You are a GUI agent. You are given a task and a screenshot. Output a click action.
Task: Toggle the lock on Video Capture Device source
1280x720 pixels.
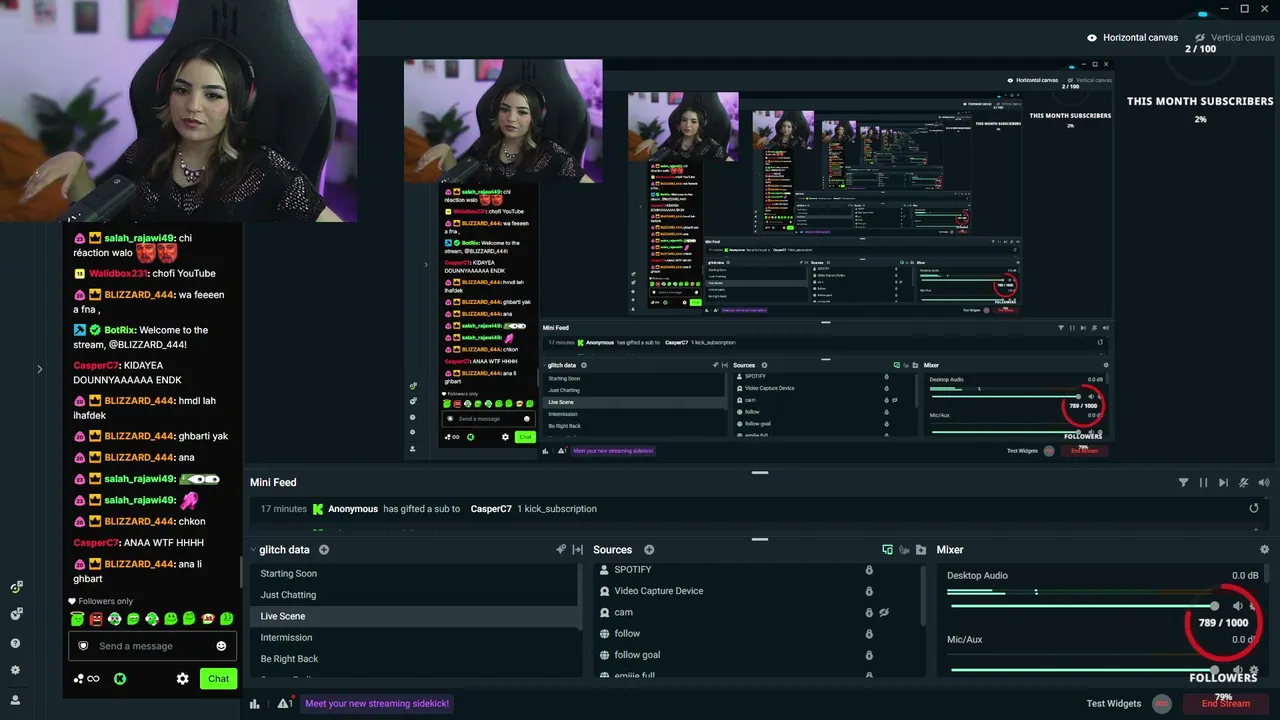pos(868,591)
